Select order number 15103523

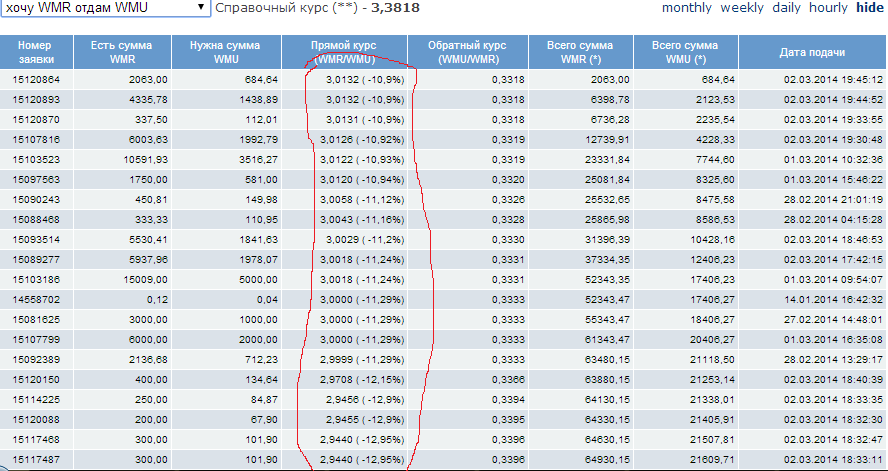point(36,160)
